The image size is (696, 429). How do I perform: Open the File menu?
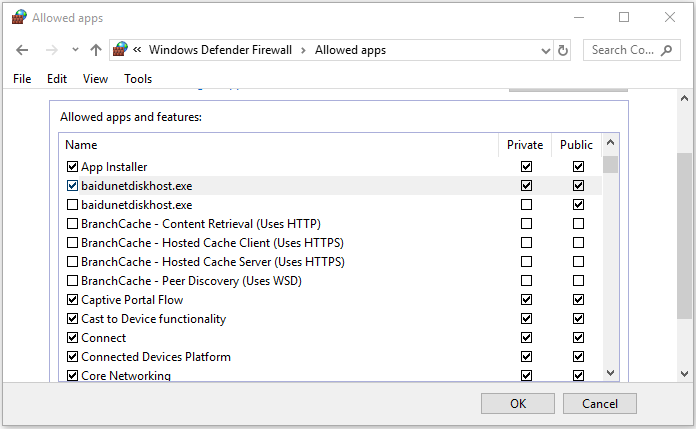pyautogui.click(x=22, y=79)
